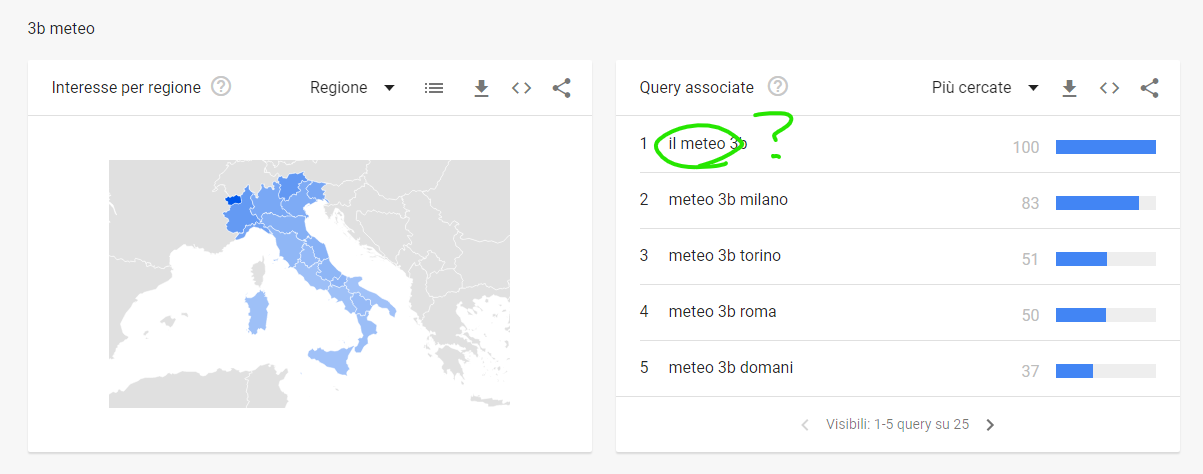Click the bar for meteo 3b torino
The image size is (1203, 474).
(1106, 259)
